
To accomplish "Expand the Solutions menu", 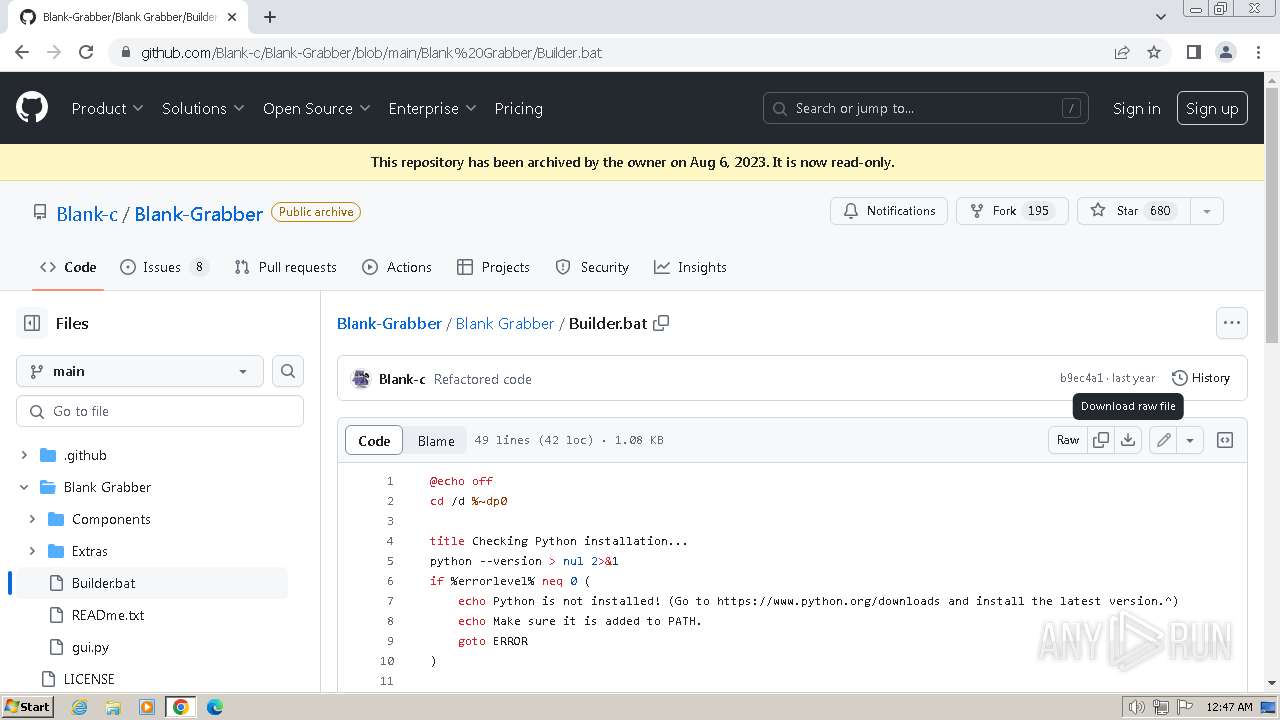I will (203, 108).
